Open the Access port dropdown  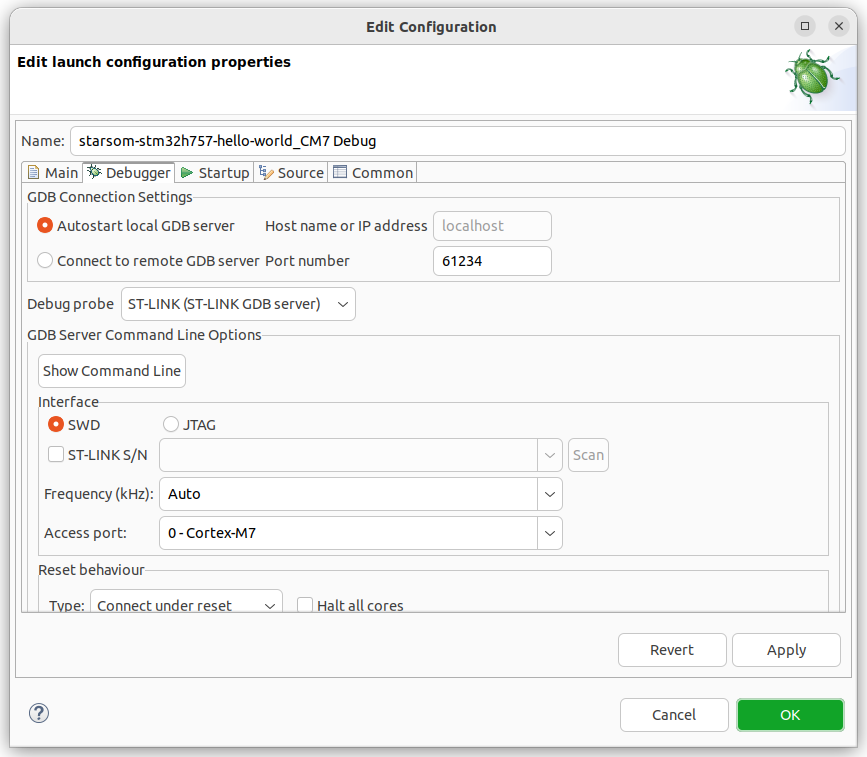[549, 534]
